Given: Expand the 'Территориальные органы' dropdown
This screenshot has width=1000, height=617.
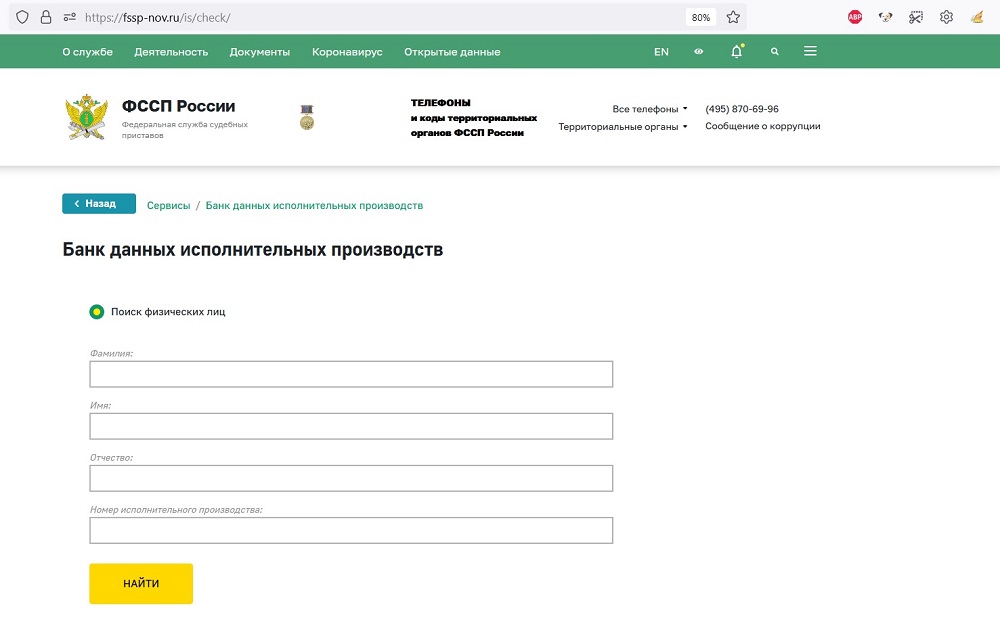Looking at the screenshot, I should point(622,127).
